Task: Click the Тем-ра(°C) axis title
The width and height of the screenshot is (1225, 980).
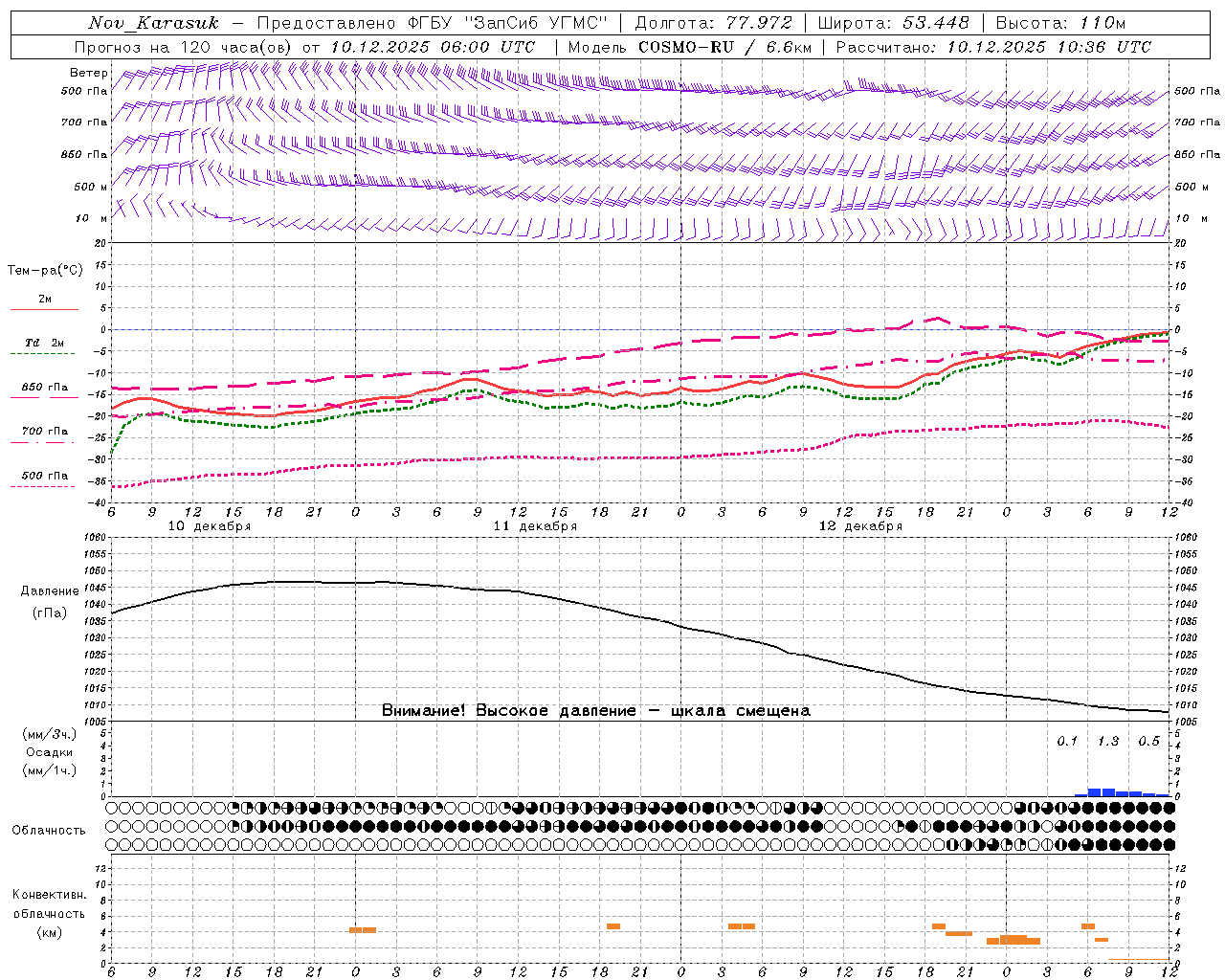Action: click(x=45, y=271)
